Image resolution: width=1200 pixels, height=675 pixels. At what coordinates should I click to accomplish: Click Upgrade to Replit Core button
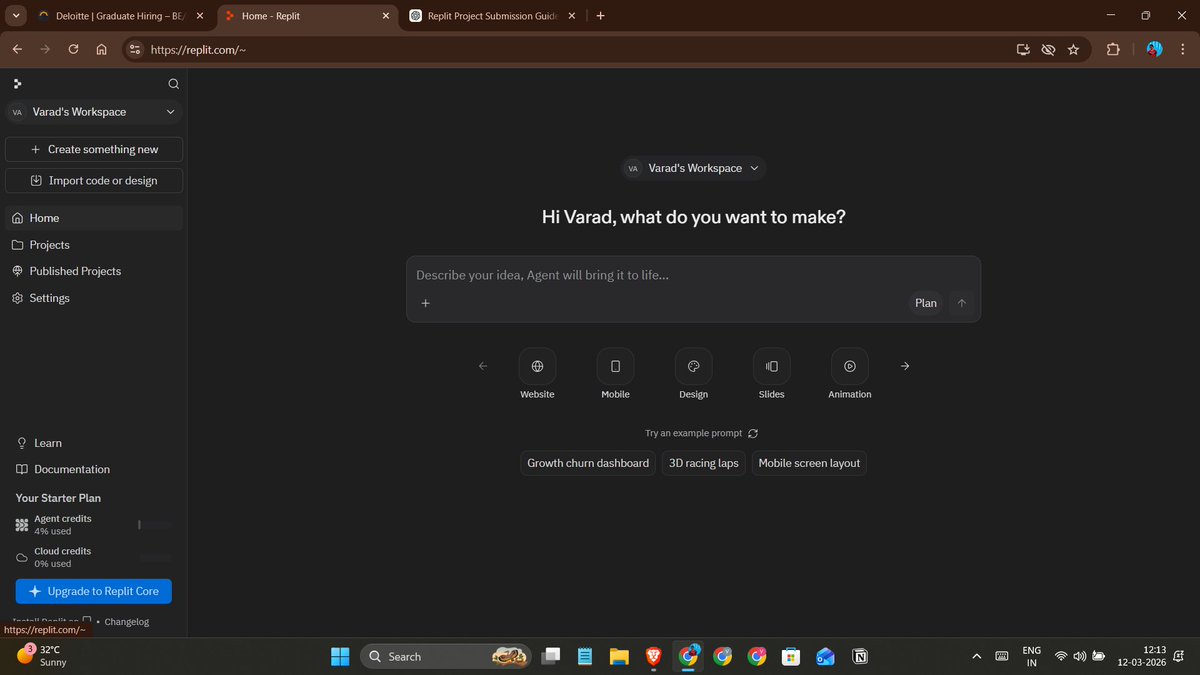94,591
